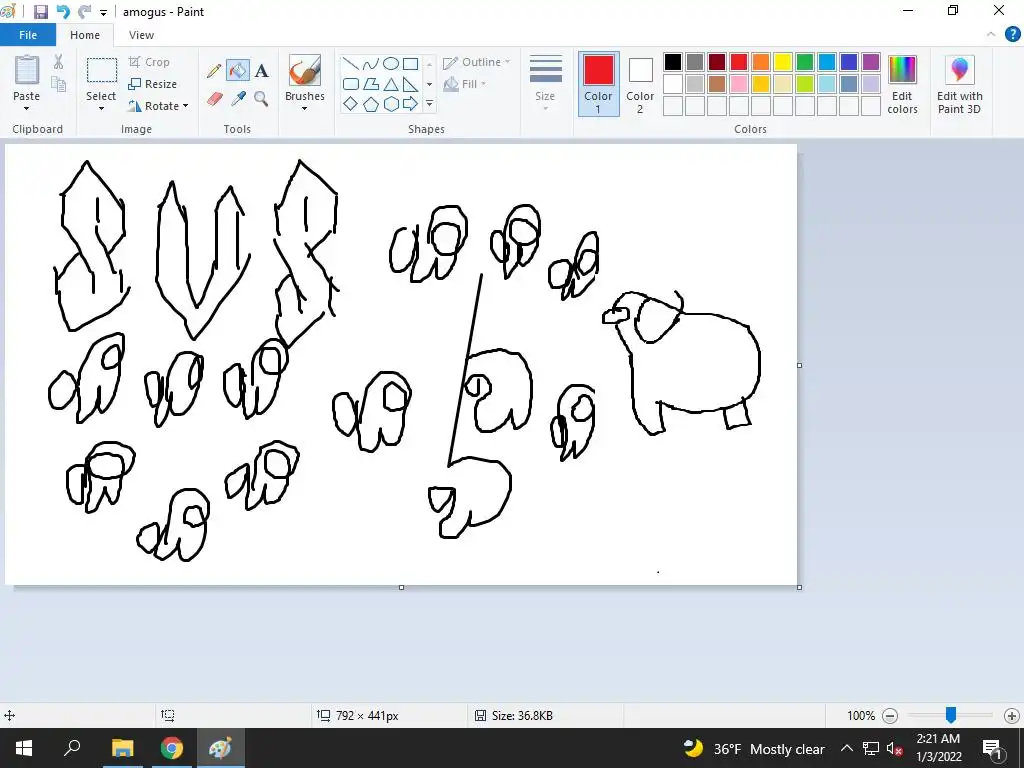
Task: Choose the Rounded rectangle shape
Action: (x=351, y=84)
